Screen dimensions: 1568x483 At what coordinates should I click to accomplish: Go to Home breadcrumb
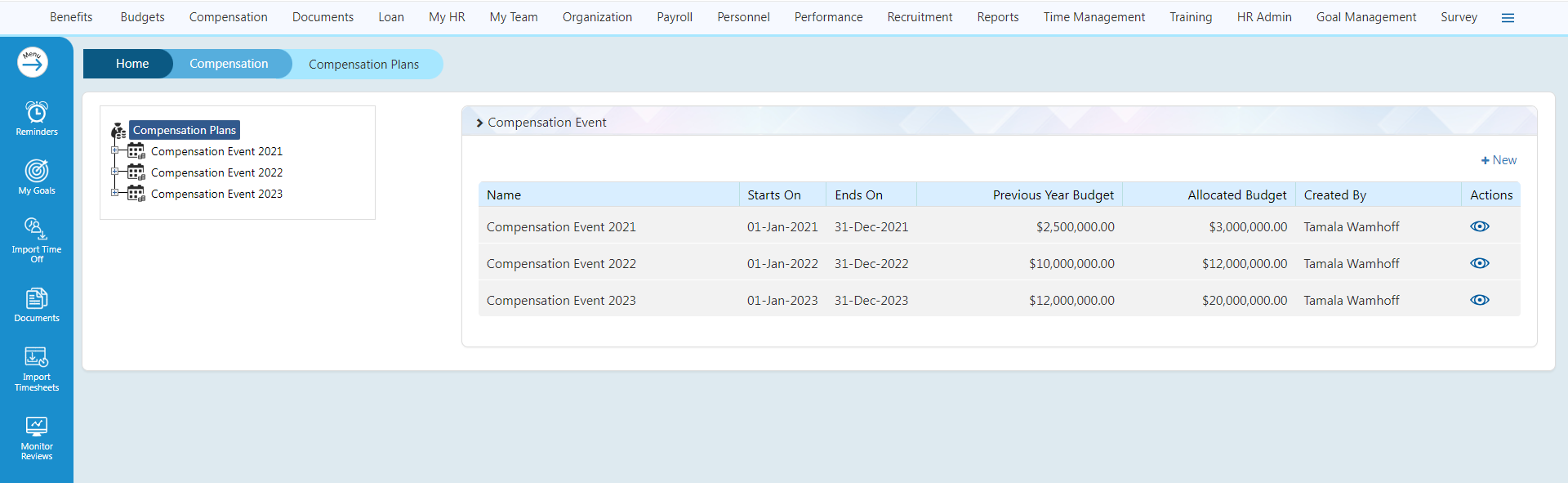tap(131, 64)
